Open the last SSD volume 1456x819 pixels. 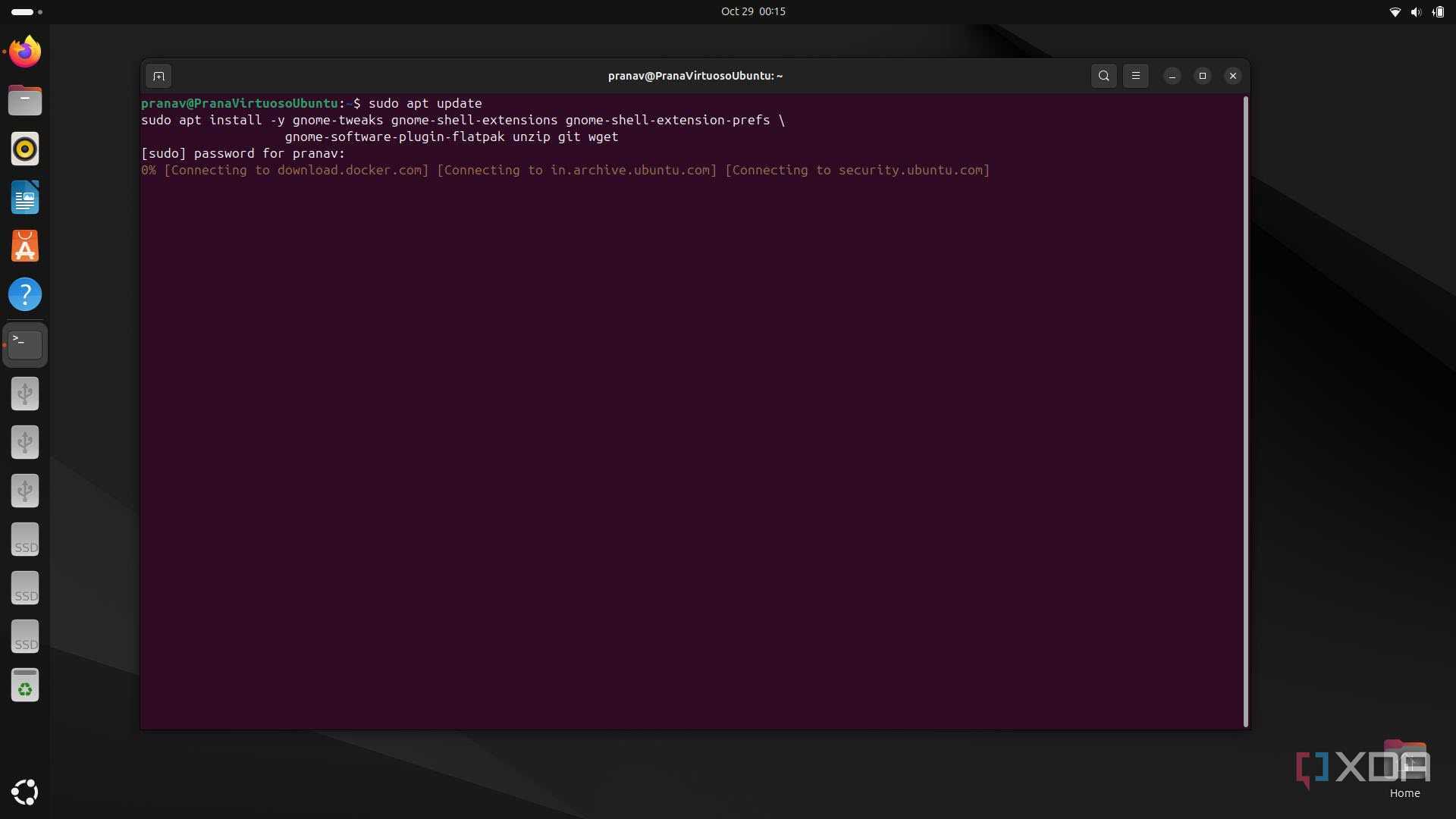point(25,637)
